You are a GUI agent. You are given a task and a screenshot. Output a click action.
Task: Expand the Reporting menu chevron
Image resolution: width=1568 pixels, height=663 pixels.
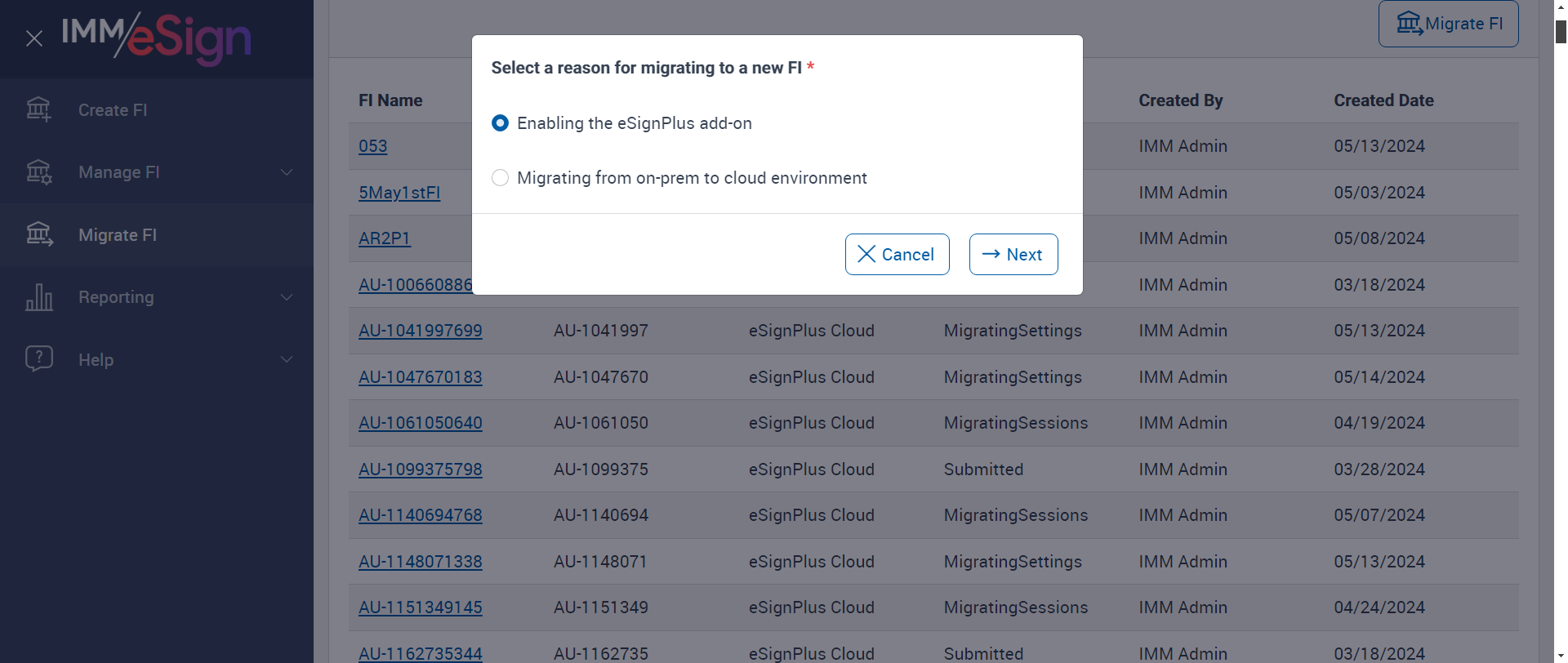pos(287,297)
